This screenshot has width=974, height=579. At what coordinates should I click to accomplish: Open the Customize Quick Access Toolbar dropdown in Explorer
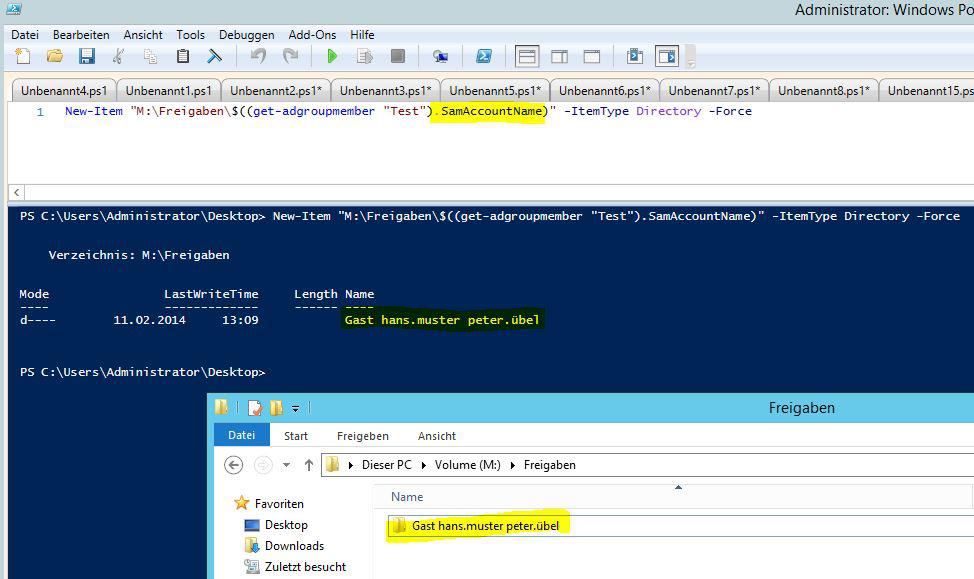point(296,409)
